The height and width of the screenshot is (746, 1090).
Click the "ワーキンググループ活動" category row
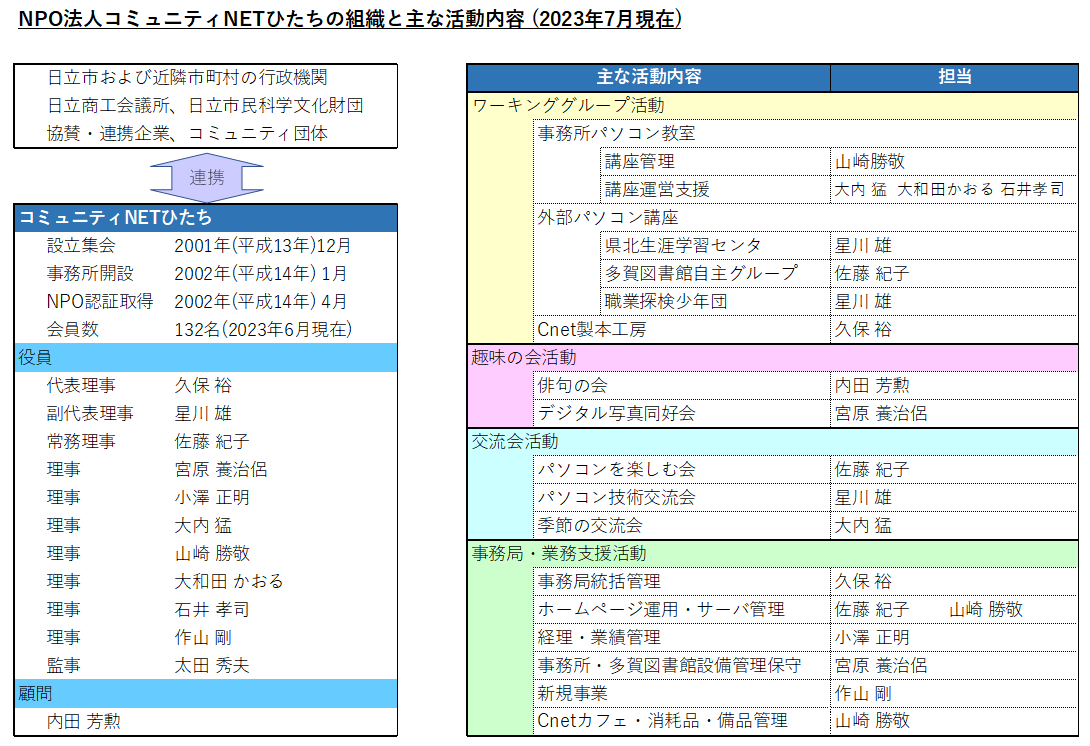pos(772,105)
